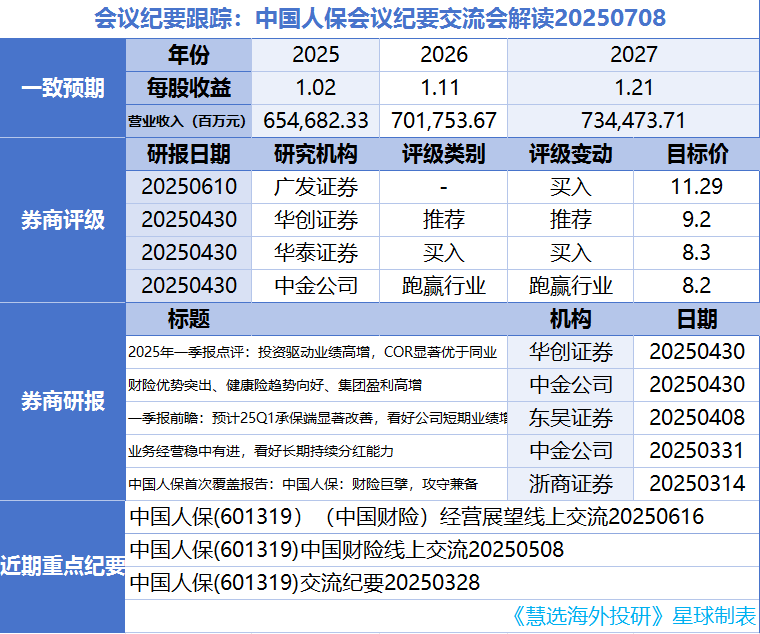Image resolution: width=760 pixels, height=634 pixels.
Task: Select 华泰证券 cell
Action: point(316,253)
